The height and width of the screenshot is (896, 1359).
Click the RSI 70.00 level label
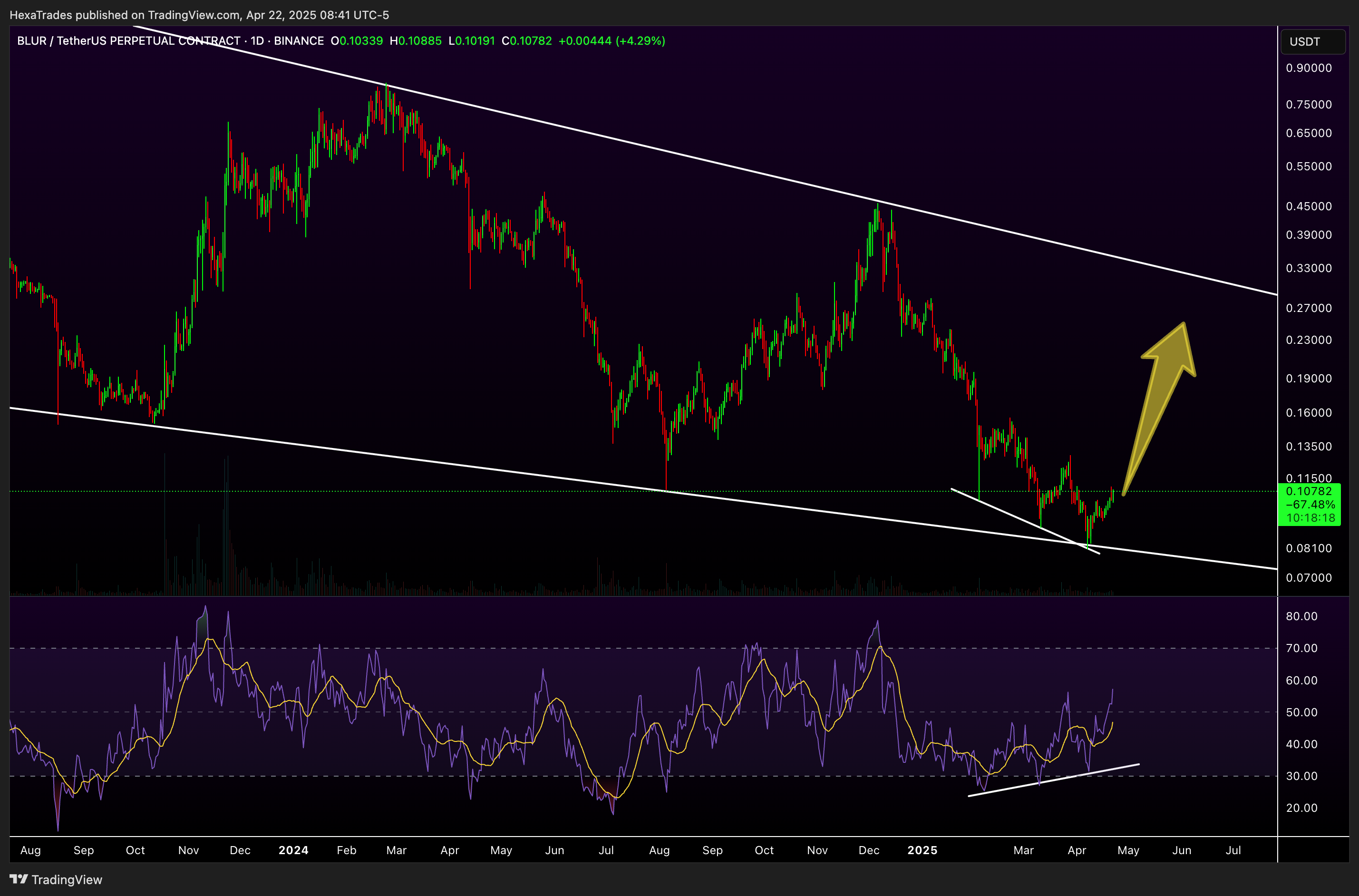coord(1302,648)
